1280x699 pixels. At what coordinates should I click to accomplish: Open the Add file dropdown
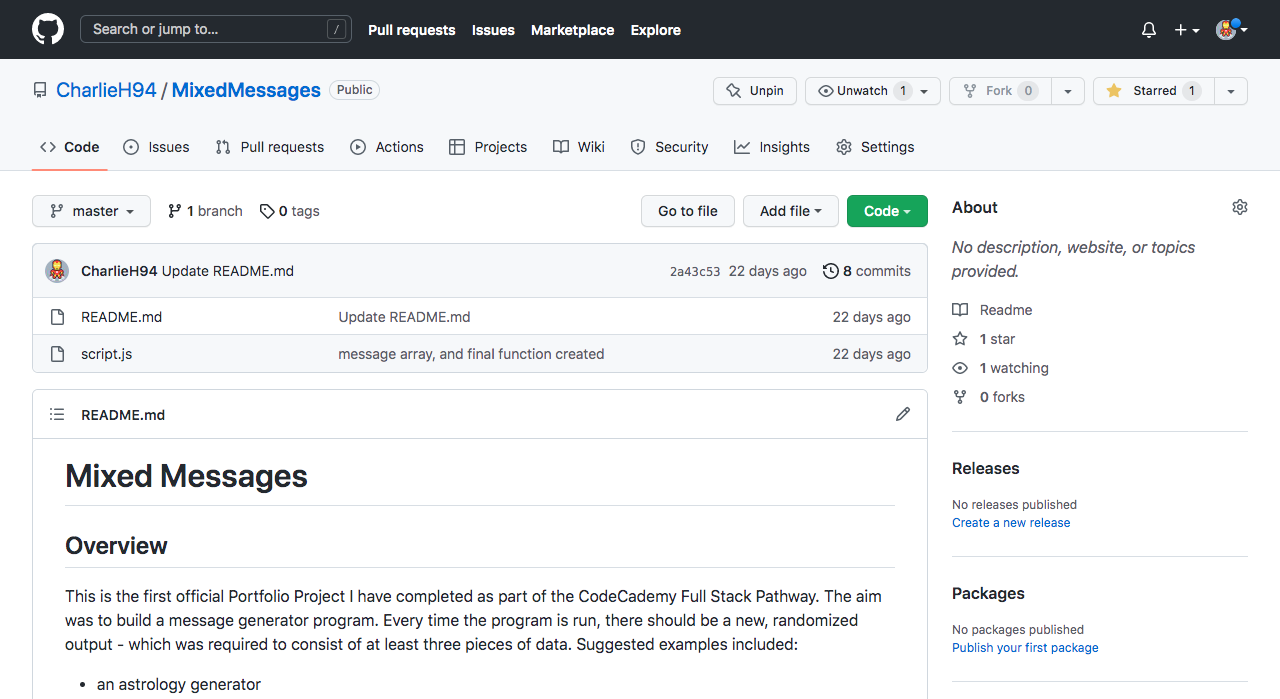click(790, 211)
